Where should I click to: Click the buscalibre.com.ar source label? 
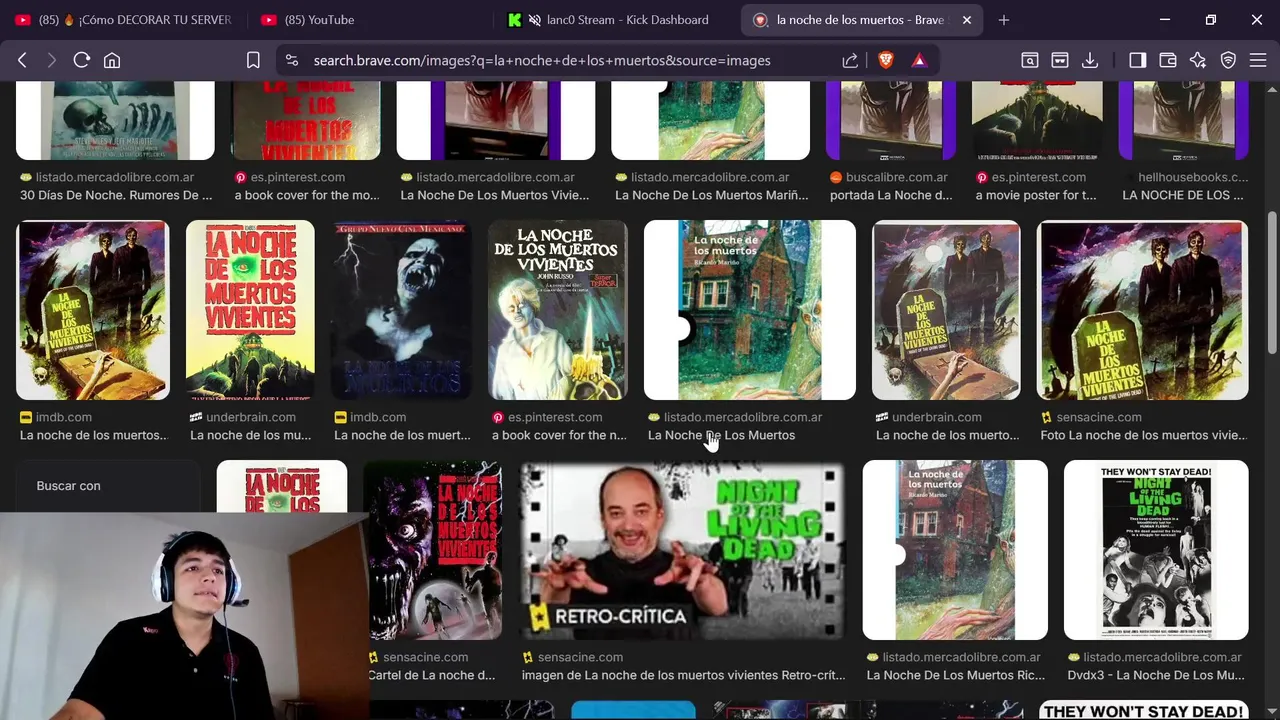click(x=897, y=177)
